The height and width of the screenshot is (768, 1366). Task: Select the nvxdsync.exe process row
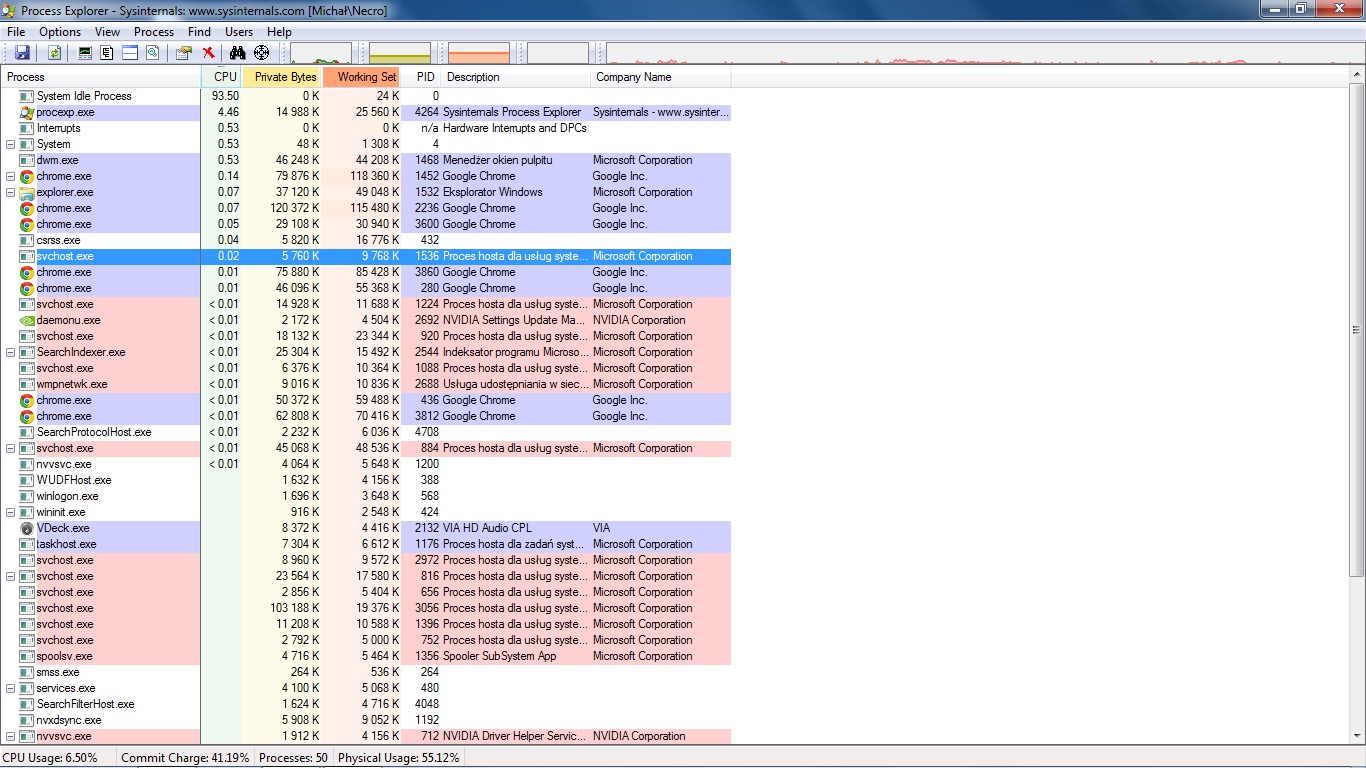tap(366, 720)
